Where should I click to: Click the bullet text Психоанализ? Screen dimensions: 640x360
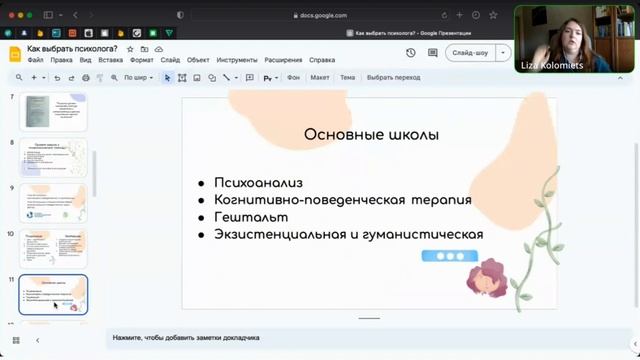pos(258,182)
